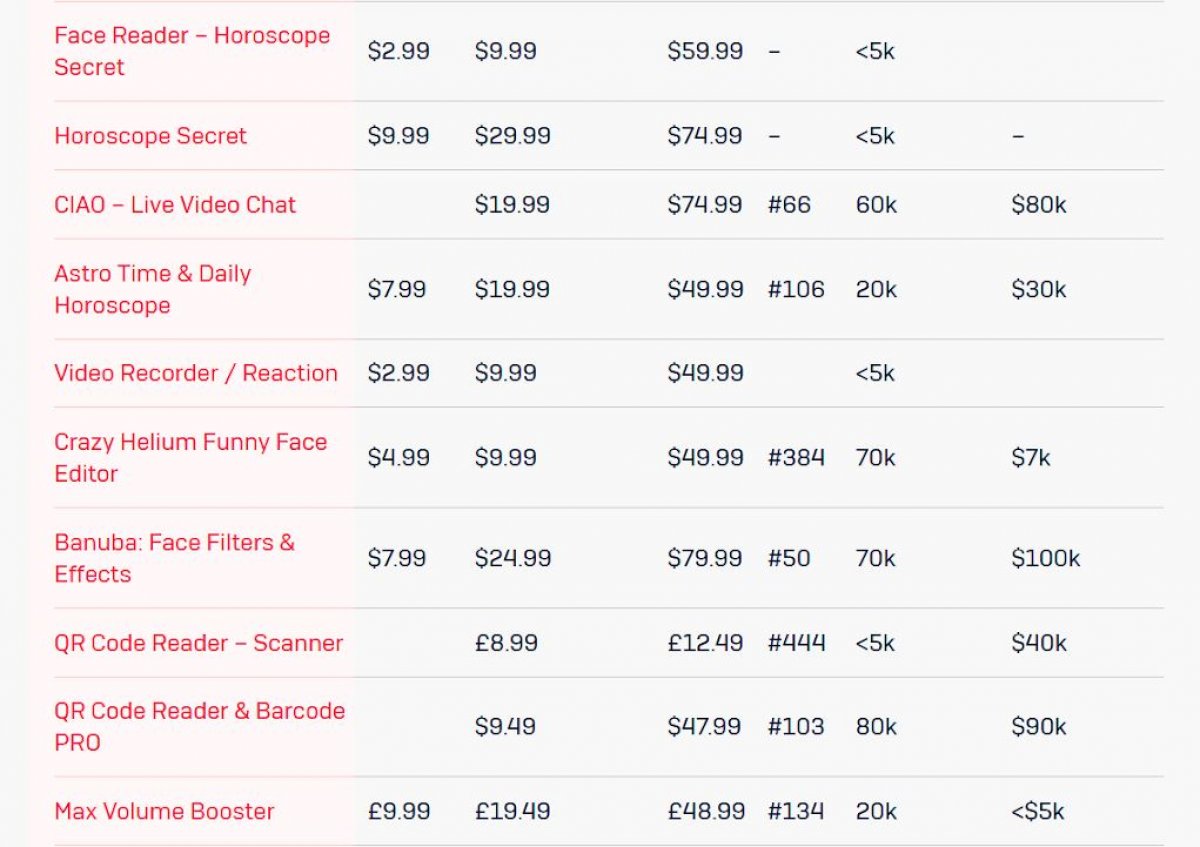Open the CIAO – Live Video Chat link
The width and height of the screenshot is (1200, 847).
tap(175, 205)
